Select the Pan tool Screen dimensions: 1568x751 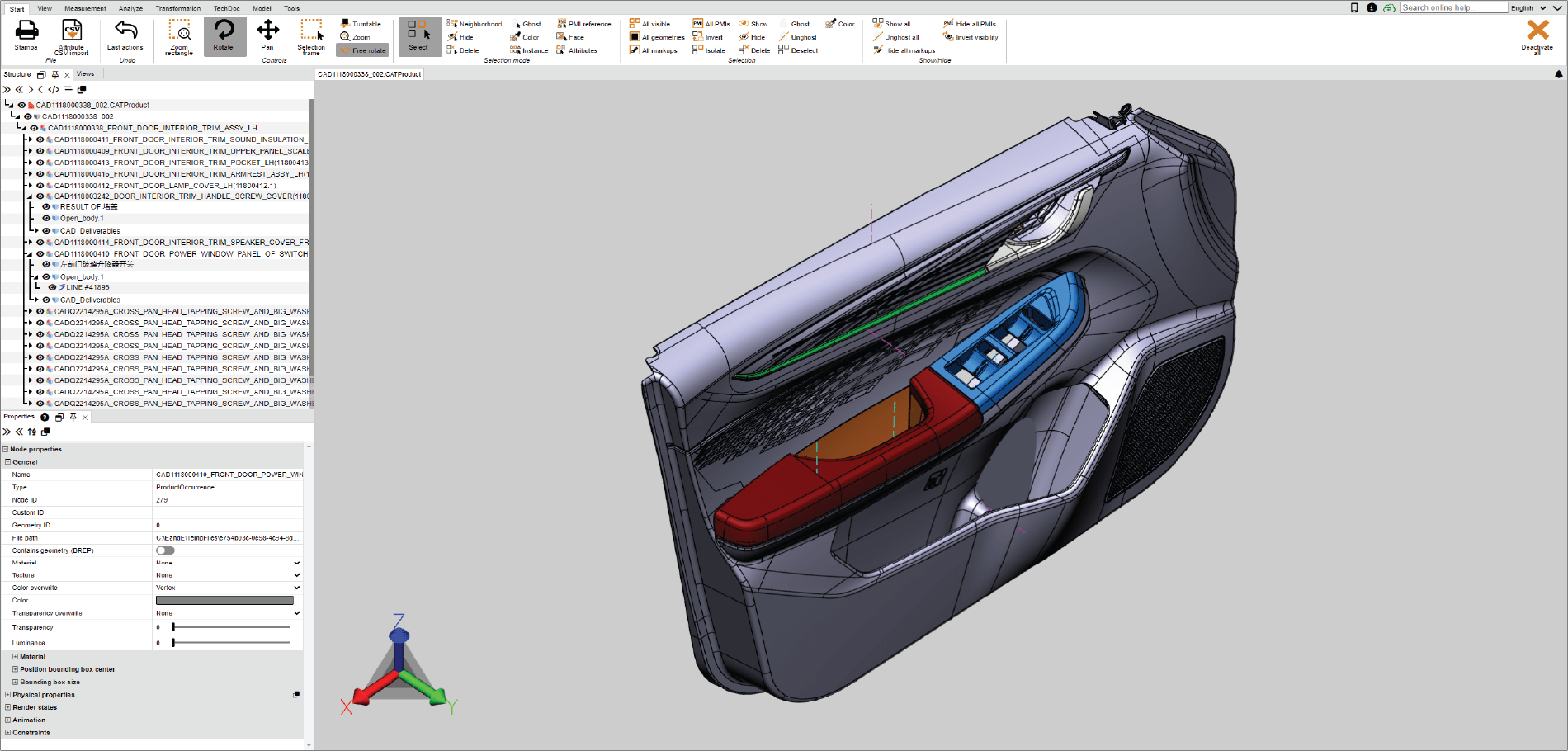tap(267, 31)
